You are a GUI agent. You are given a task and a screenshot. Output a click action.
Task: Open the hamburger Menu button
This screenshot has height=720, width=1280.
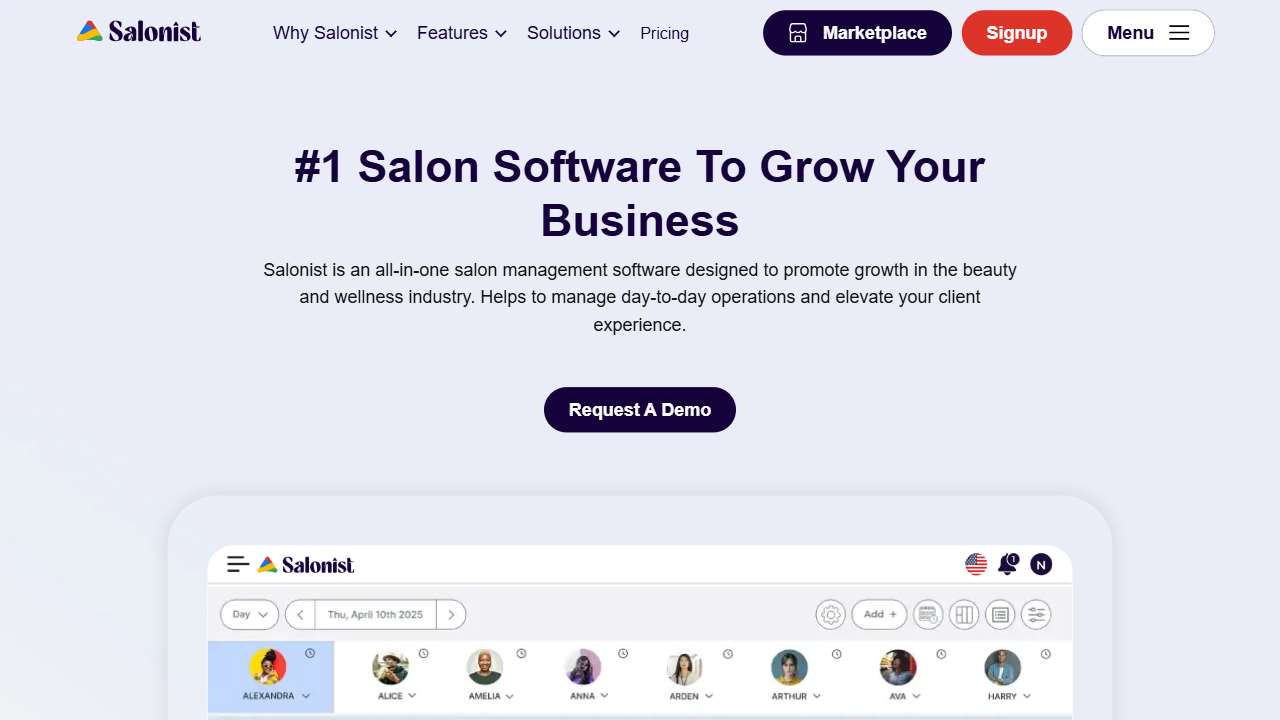pyautogui.click(x=1147, y=33)
